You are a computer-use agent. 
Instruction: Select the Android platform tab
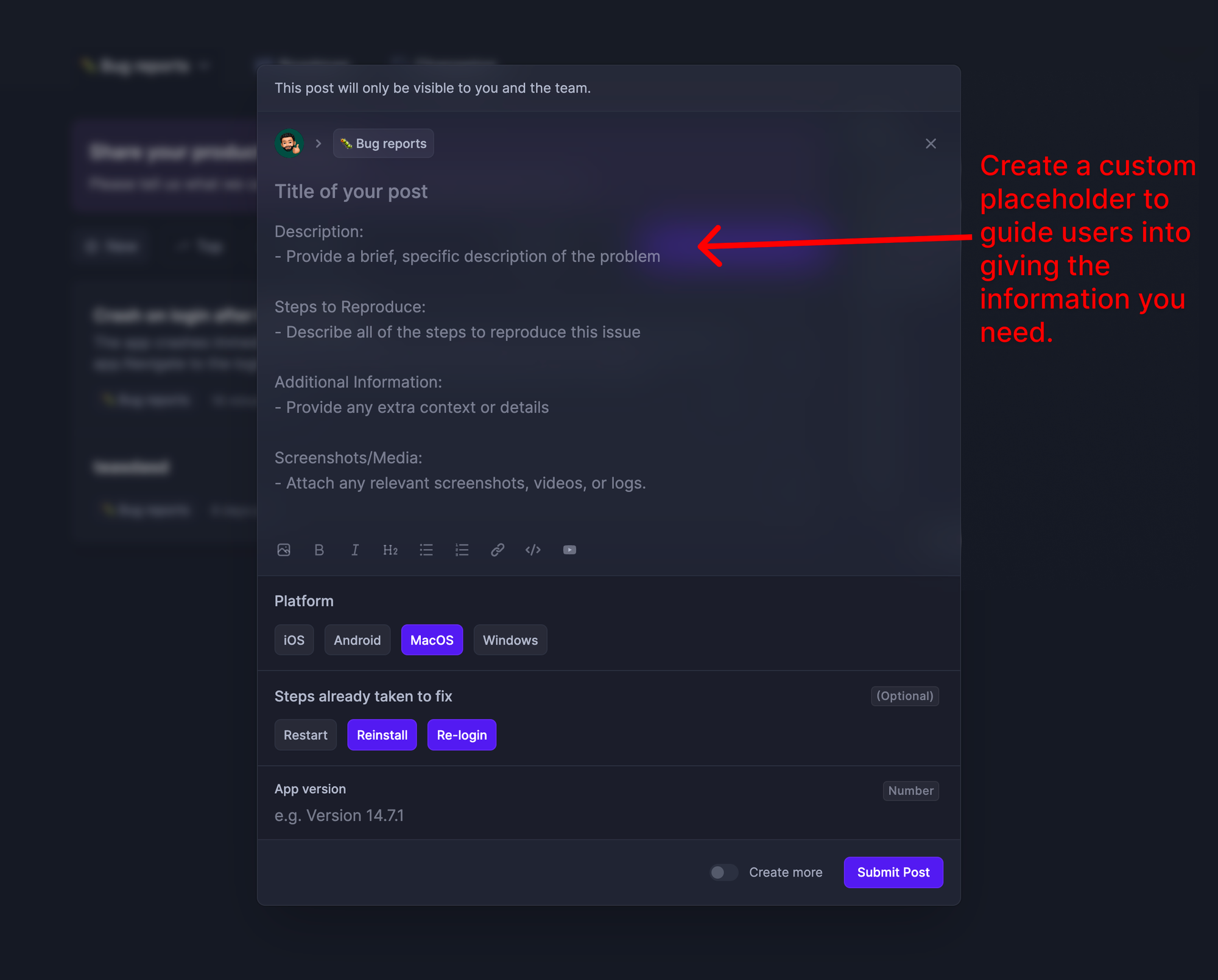pyautogui.click(x=357, y=640)
